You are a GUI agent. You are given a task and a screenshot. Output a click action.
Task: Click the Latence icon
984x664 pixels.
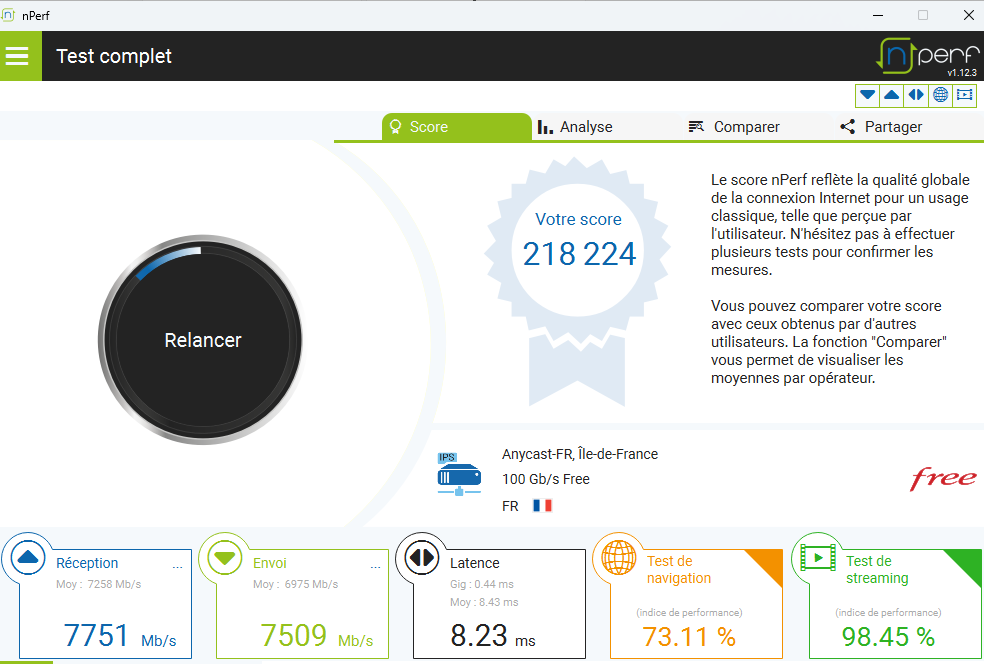(421, 557)
